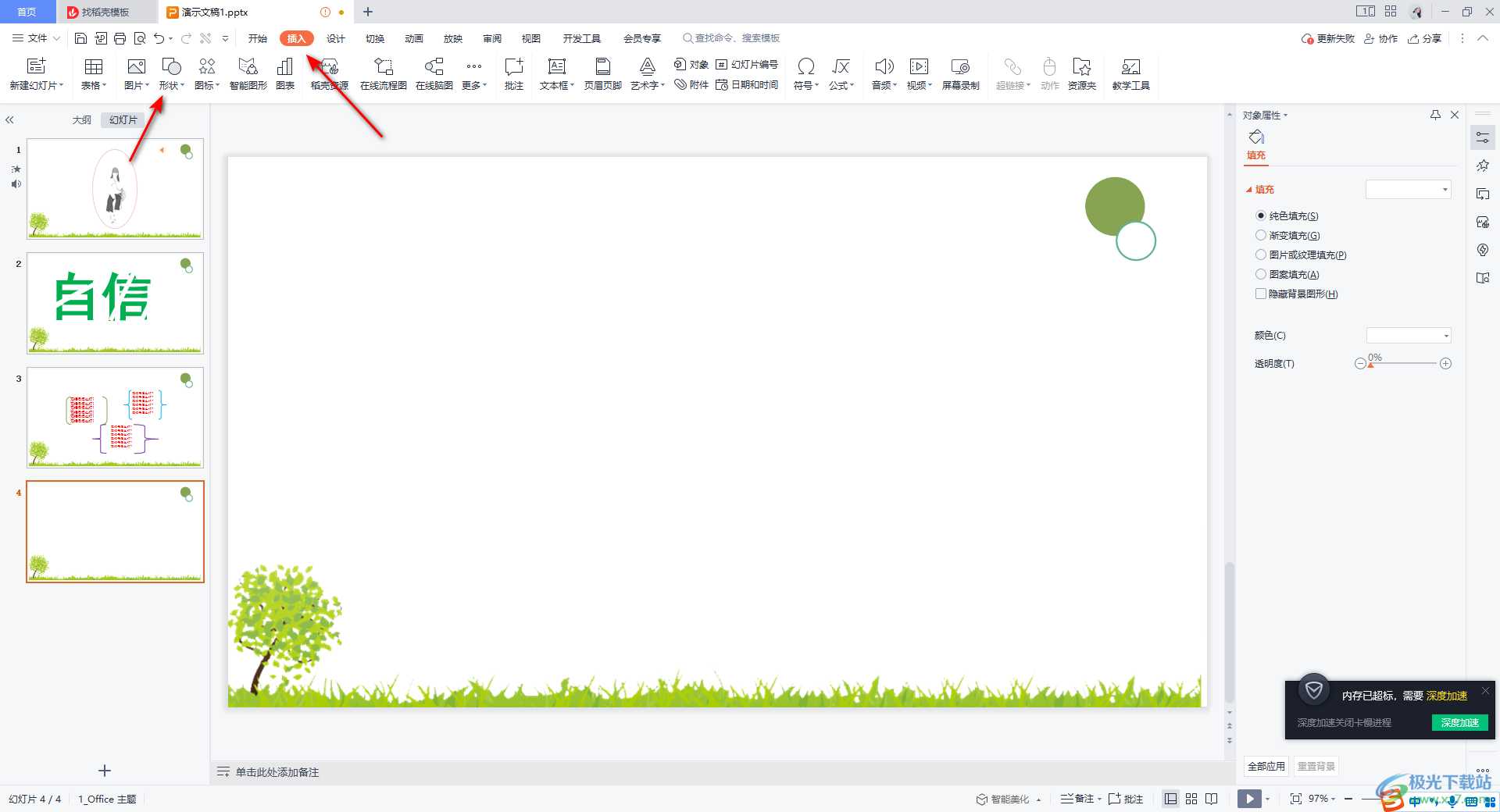Click the Picture (图片) insert icon
Viewport: 1500px width, 812px height.
136,66
